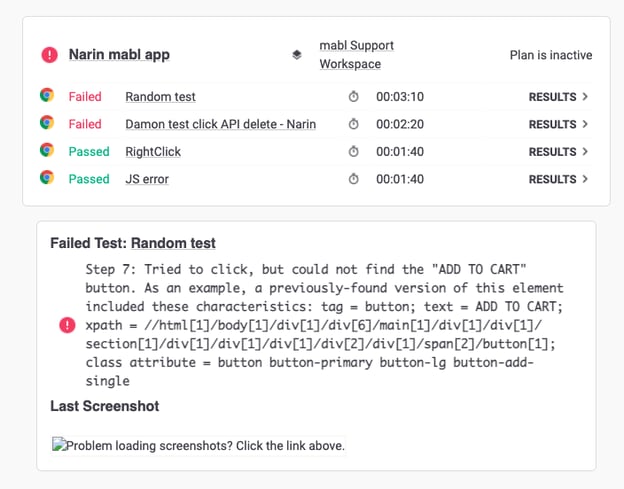Expand the RESULTS chevron for the JS error test

(585, 179)
